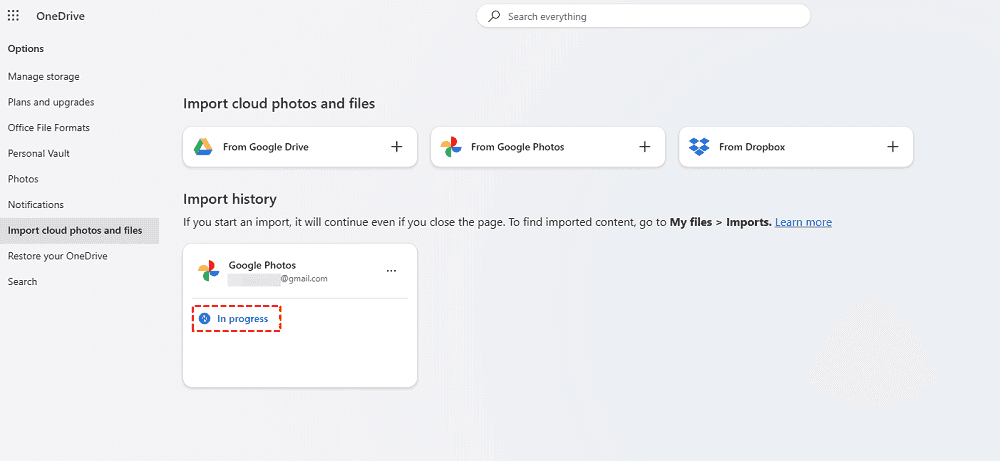Open Personal Vault settings

point(39,154)
